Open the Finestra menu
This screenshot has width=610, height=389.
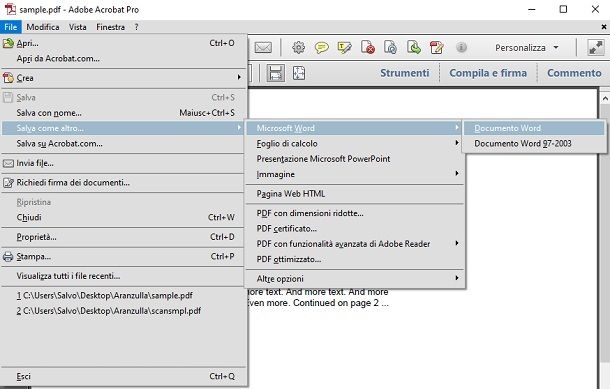click(110, 27)
